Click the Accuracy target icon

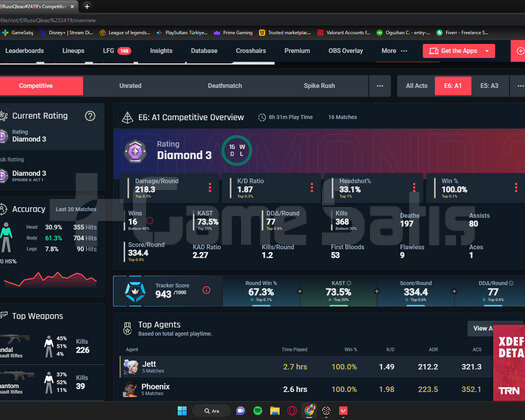[3, 209]
